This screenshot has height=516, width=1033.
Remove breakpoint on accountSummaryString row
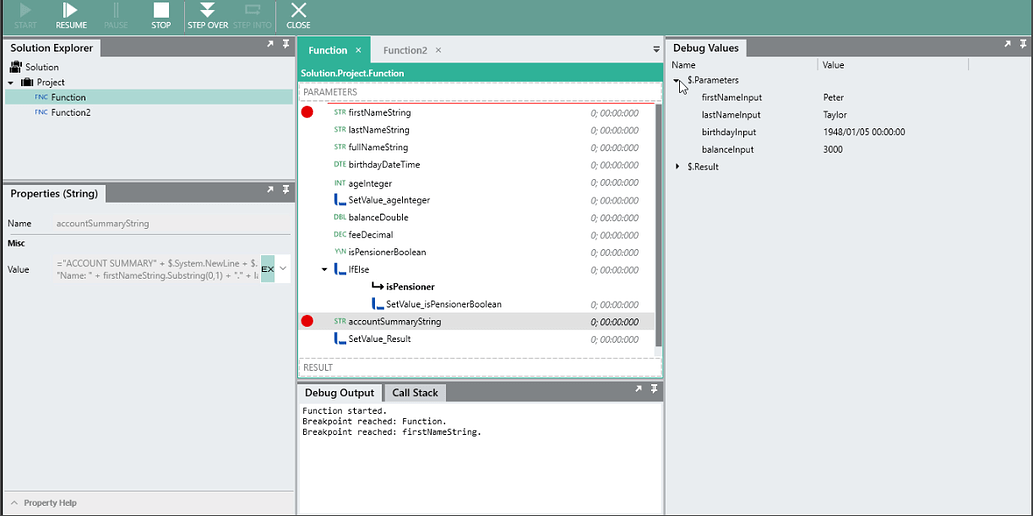coord(307,321)
